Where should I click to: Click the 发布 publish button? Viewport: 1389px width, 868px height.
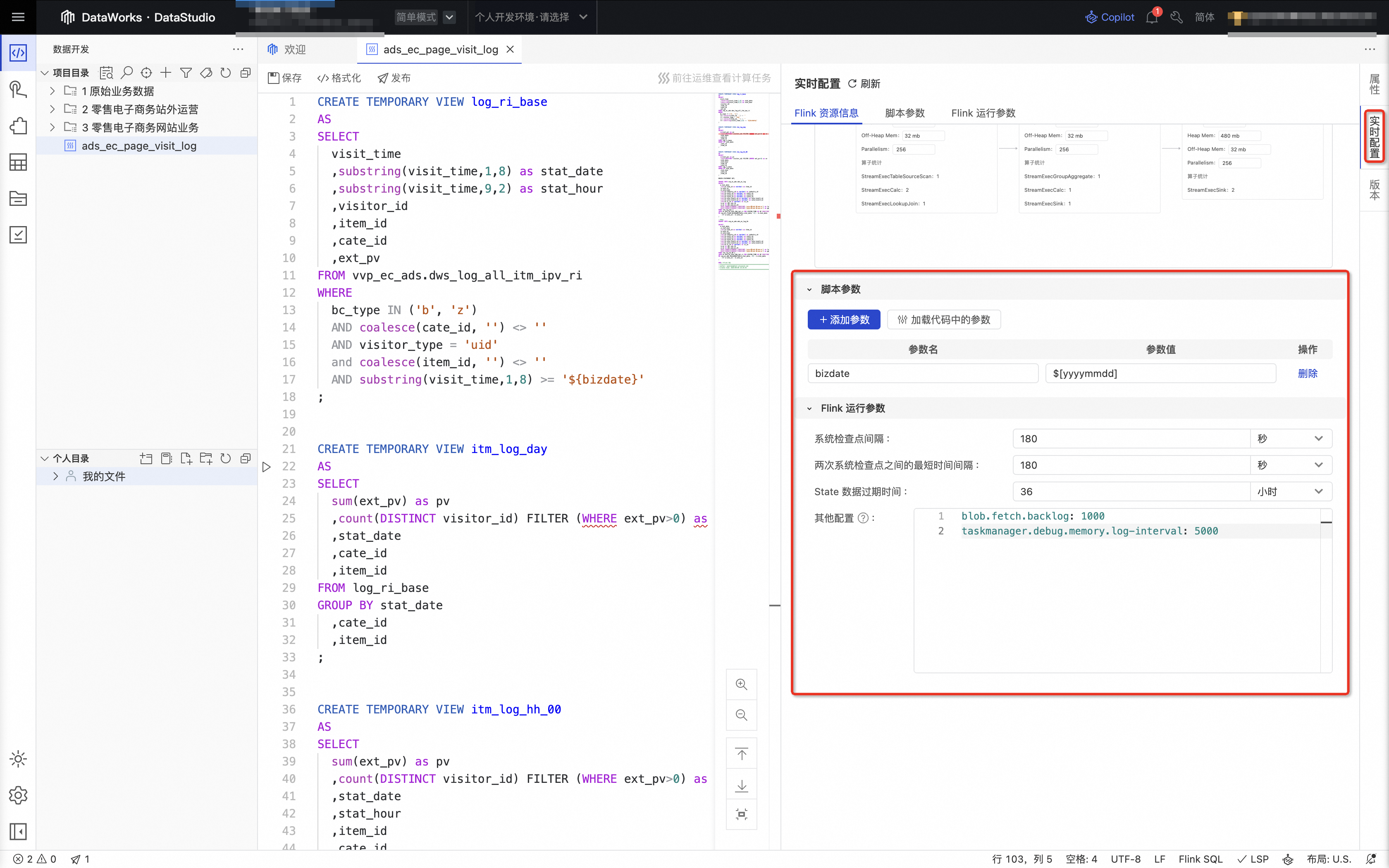(x=394, y=78)
